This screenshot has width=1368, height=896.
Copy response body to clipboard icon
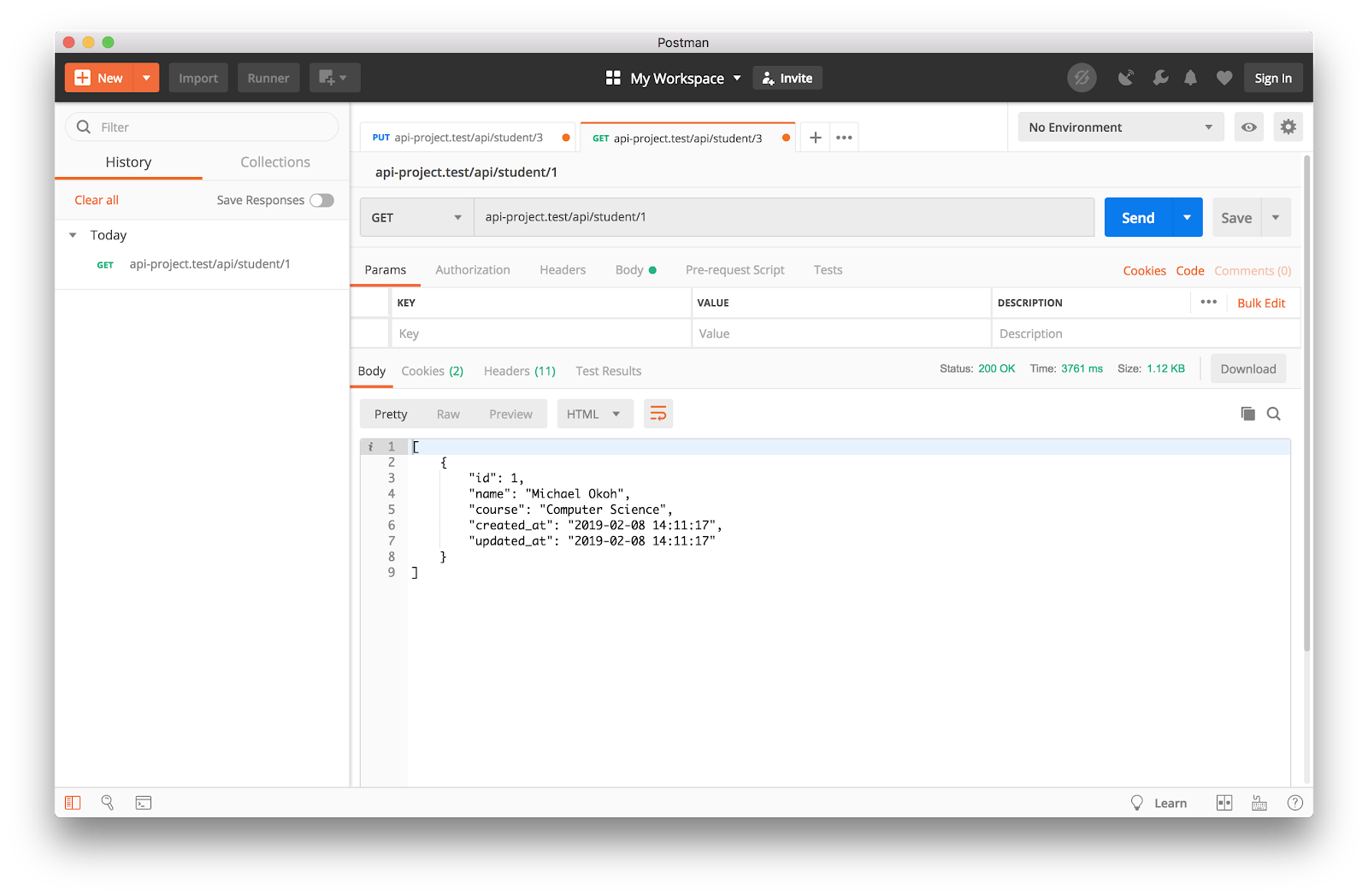point(1248,414)
